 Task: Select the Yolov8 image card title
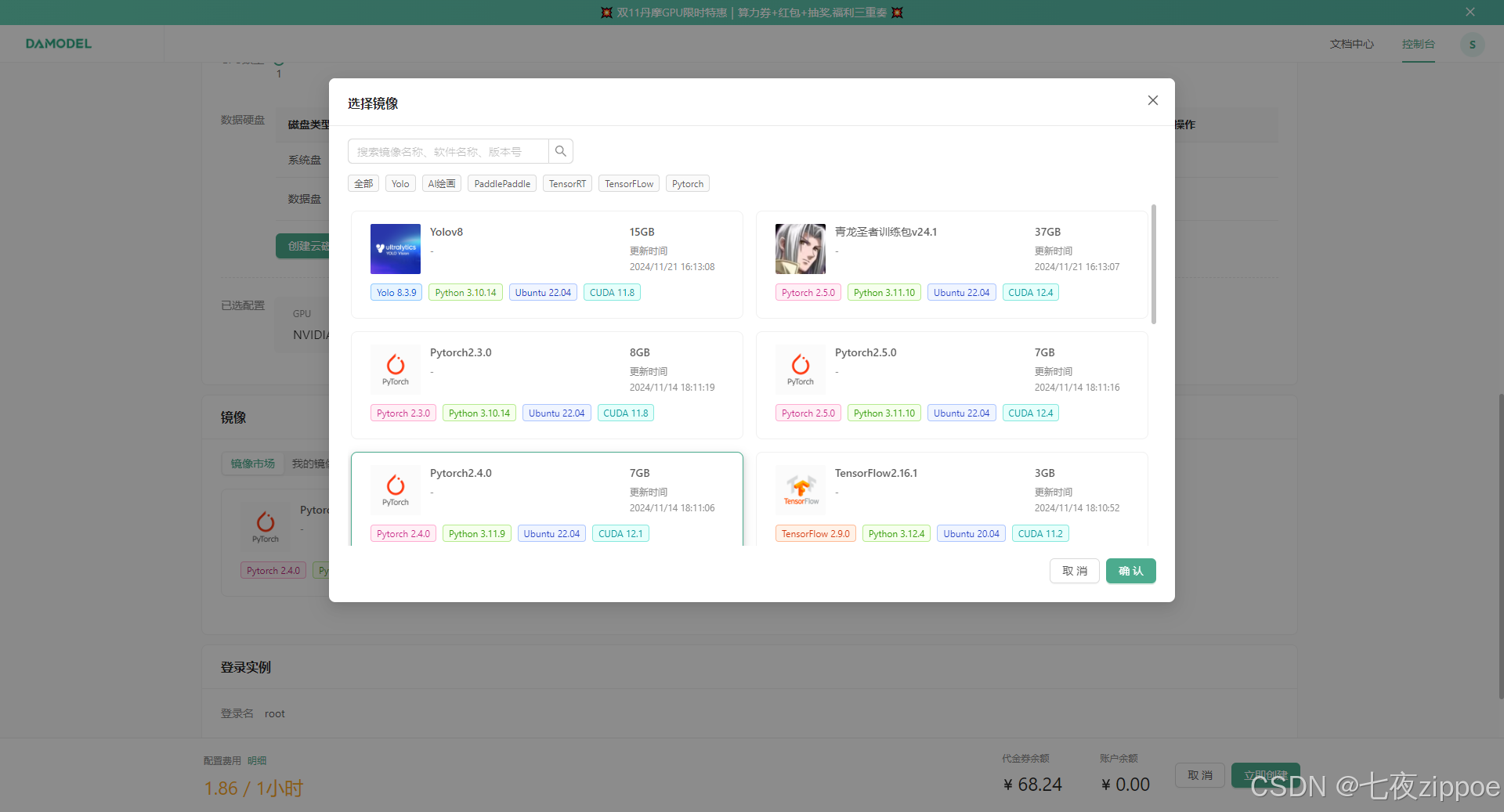click(446, 232)
